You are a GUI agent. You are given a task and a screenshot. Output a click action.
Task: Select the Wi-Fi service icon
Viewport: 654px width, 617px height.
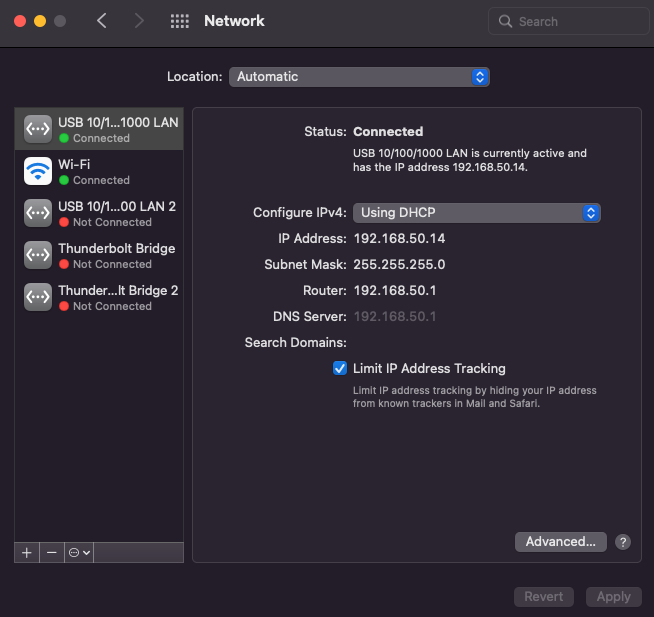click(x=38, y=172)
